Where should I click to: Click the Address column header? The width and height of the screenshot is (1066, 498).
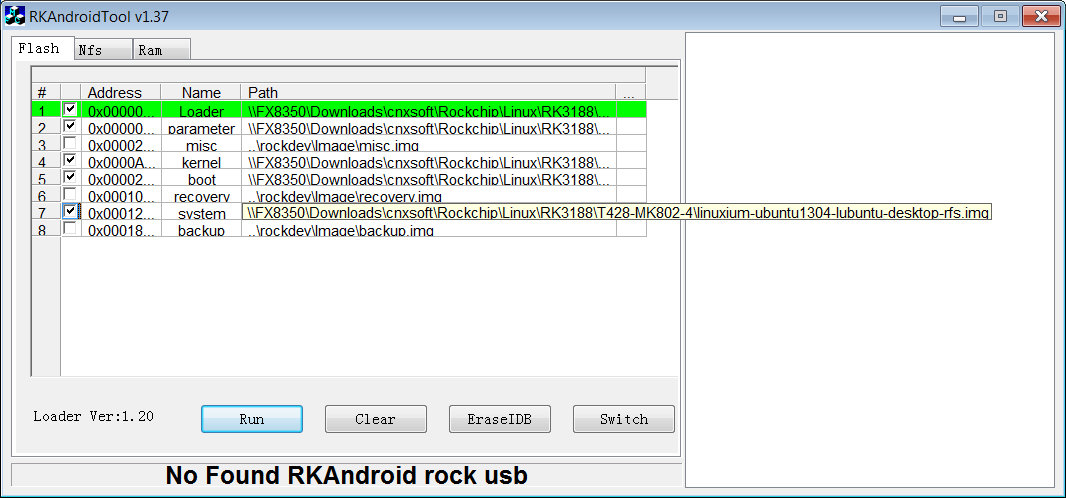120,92
